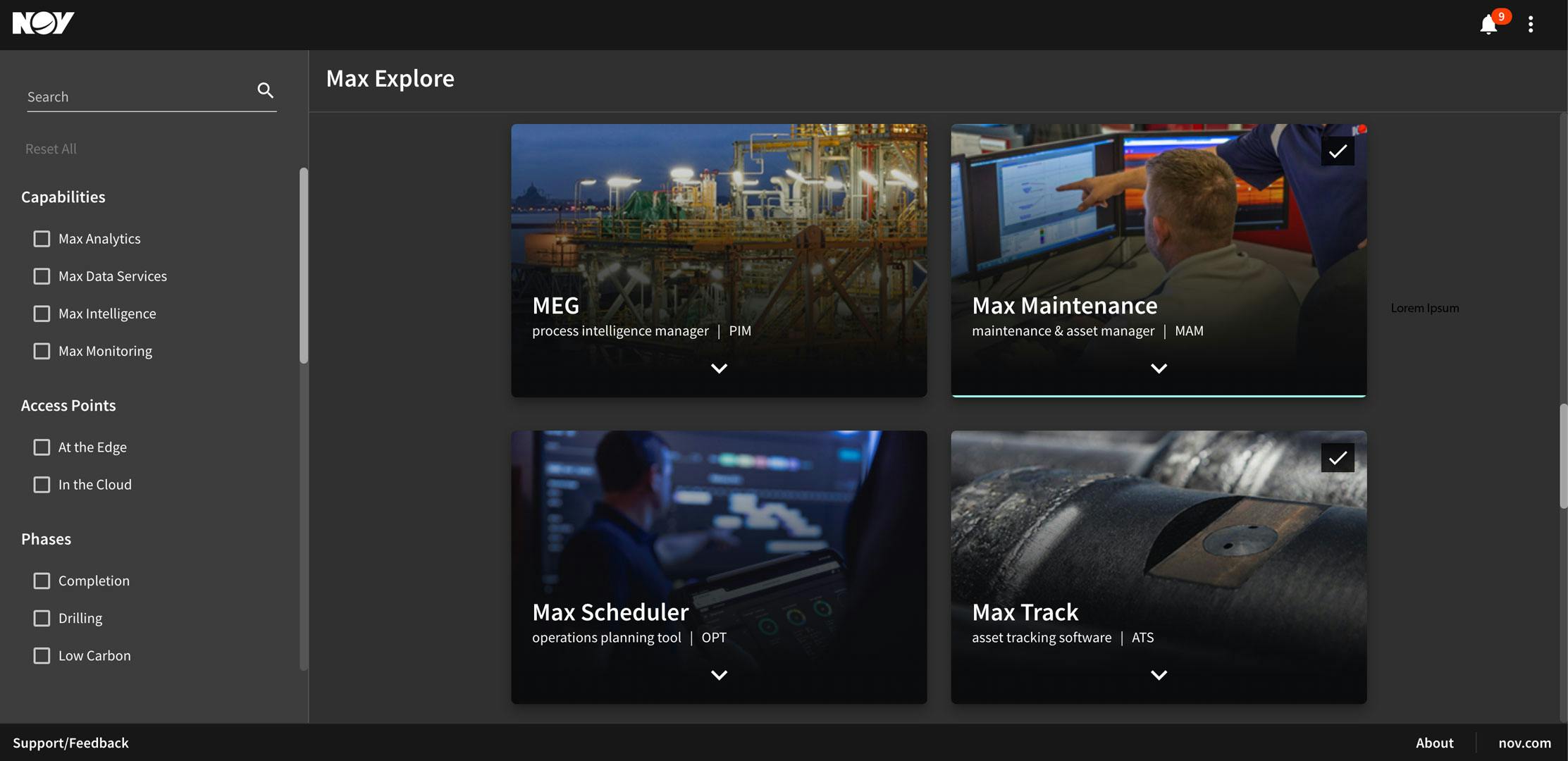Check the Max Analytics checkbox
The image size is (1568, 761).
coord(42,239)
